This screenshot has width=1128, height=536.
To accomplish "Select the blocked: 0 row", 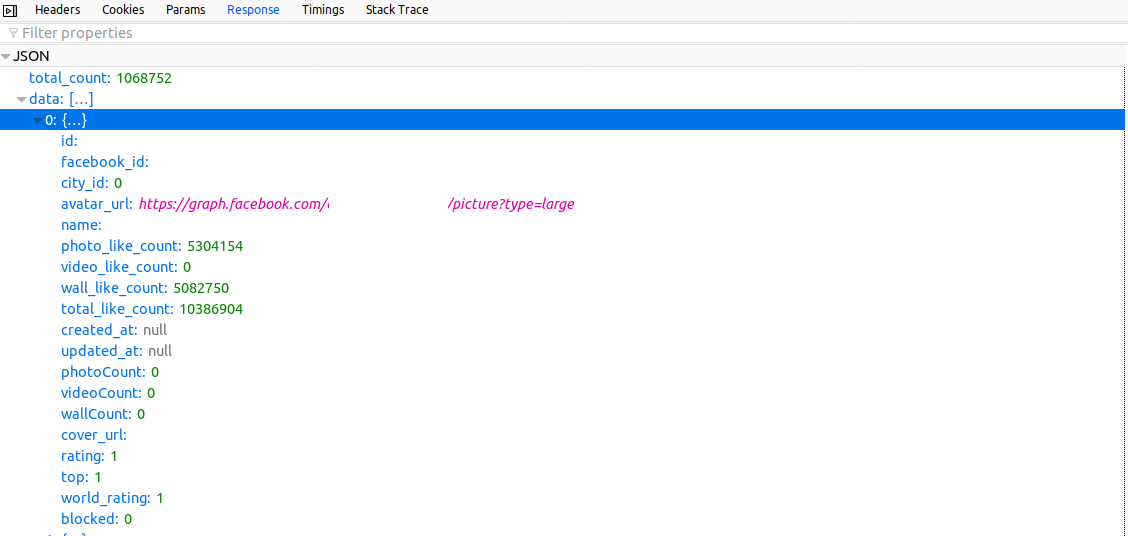I will [x=561, y=519].
